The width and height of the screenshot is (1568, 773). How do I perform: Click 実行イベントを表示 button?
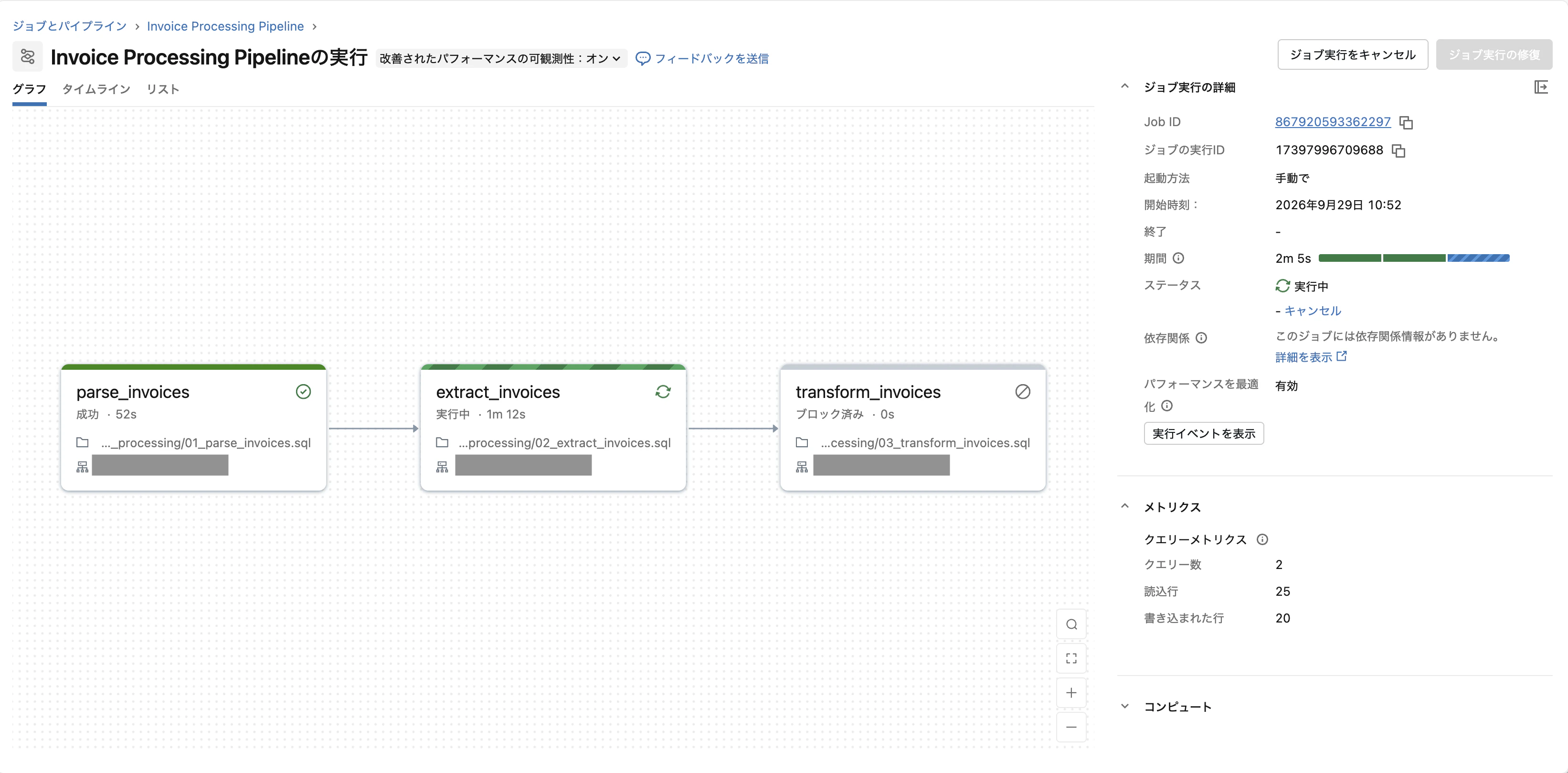coord(1203,433)
